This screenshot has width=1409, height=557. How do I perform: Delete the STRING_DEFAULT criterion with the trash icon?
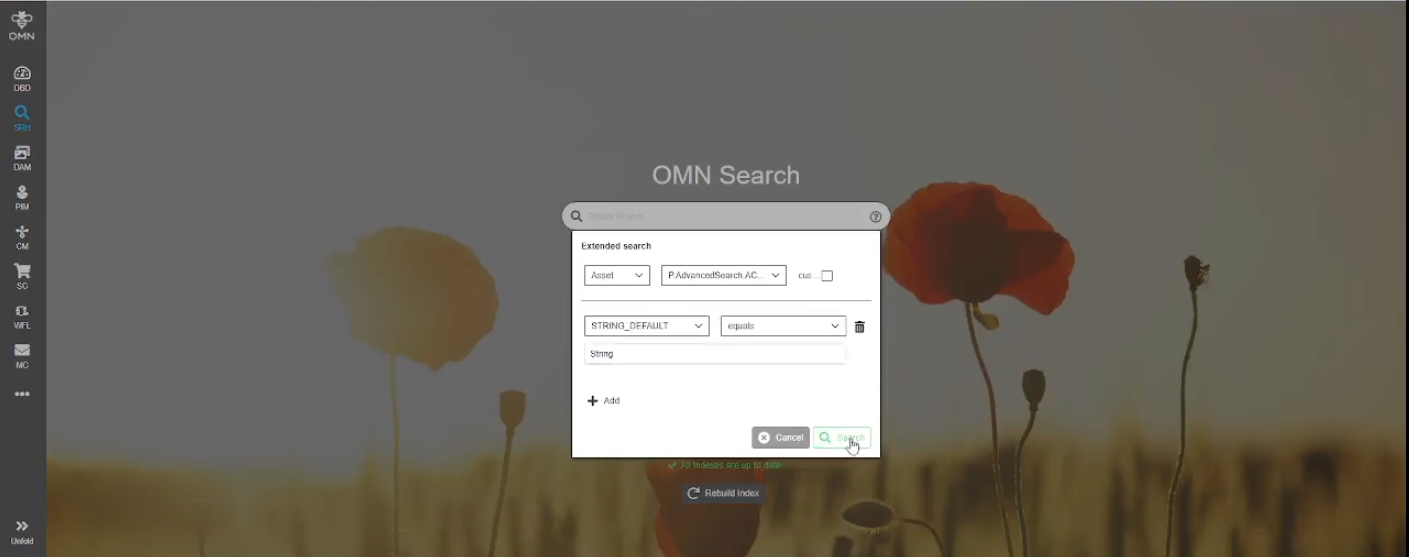(859, 326)
